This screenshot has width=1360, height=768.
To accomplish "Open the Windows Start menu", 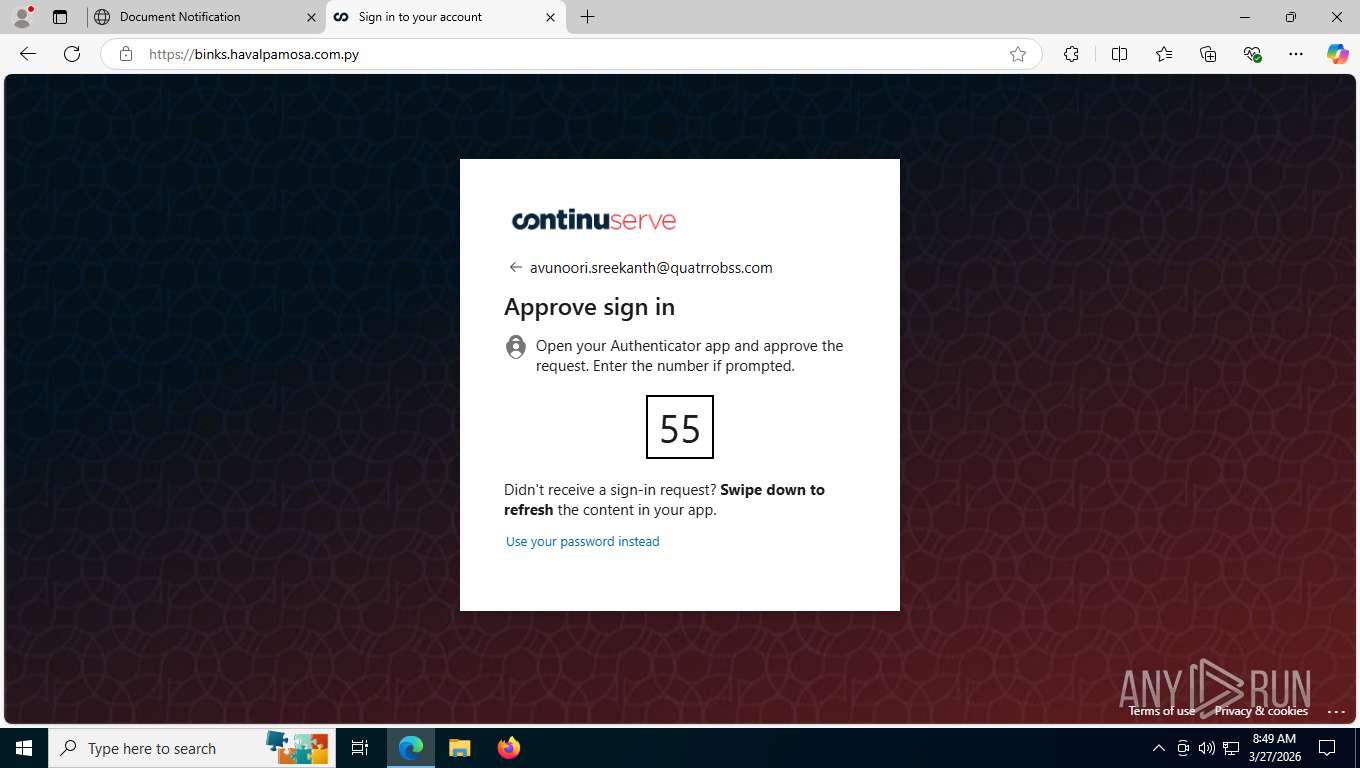I will point(24,748).
